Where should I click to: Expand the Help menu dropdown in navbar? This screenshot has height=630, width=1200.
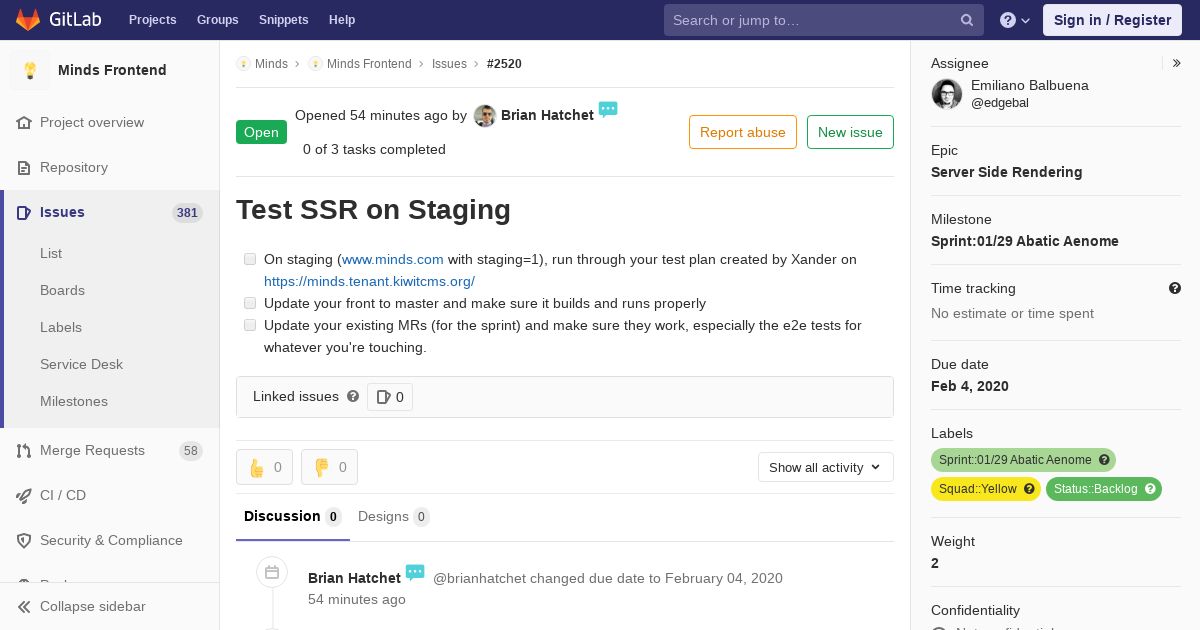click(1015, 20)
